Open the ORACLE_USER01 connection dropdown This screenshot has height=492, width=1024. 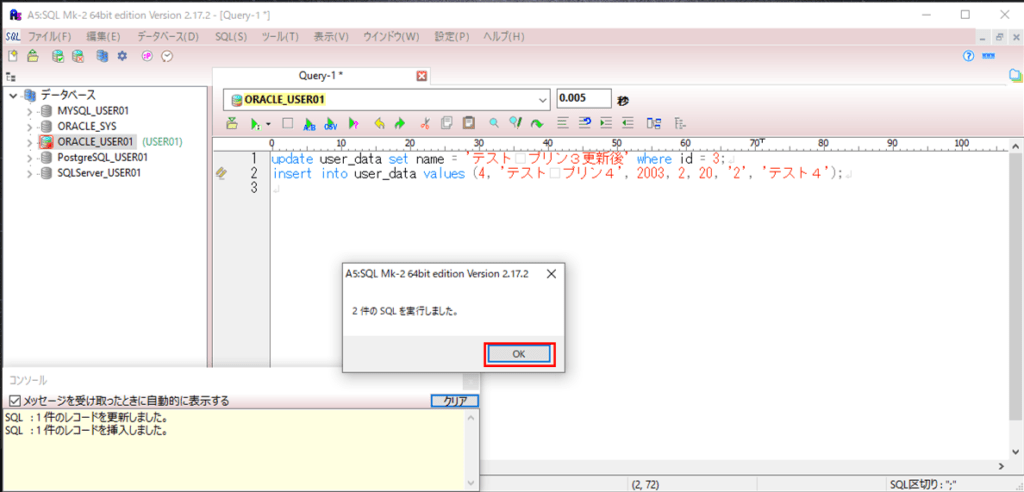point(543,99)
